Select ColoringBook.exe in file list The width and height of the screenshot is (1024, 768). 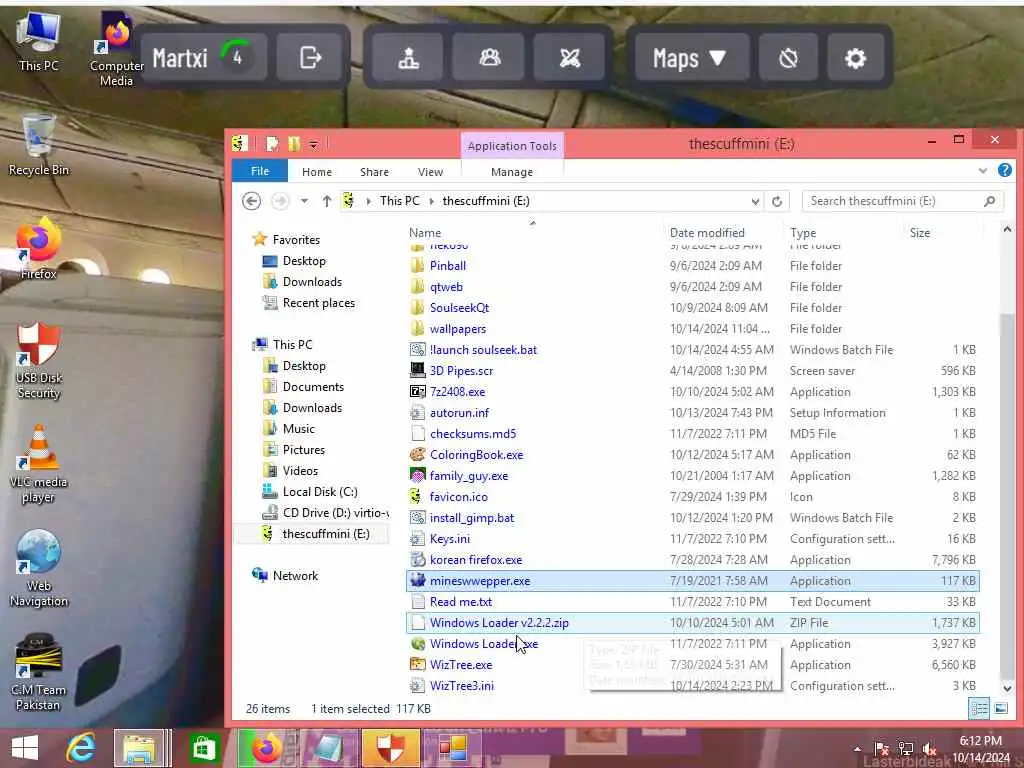[476, 455]
